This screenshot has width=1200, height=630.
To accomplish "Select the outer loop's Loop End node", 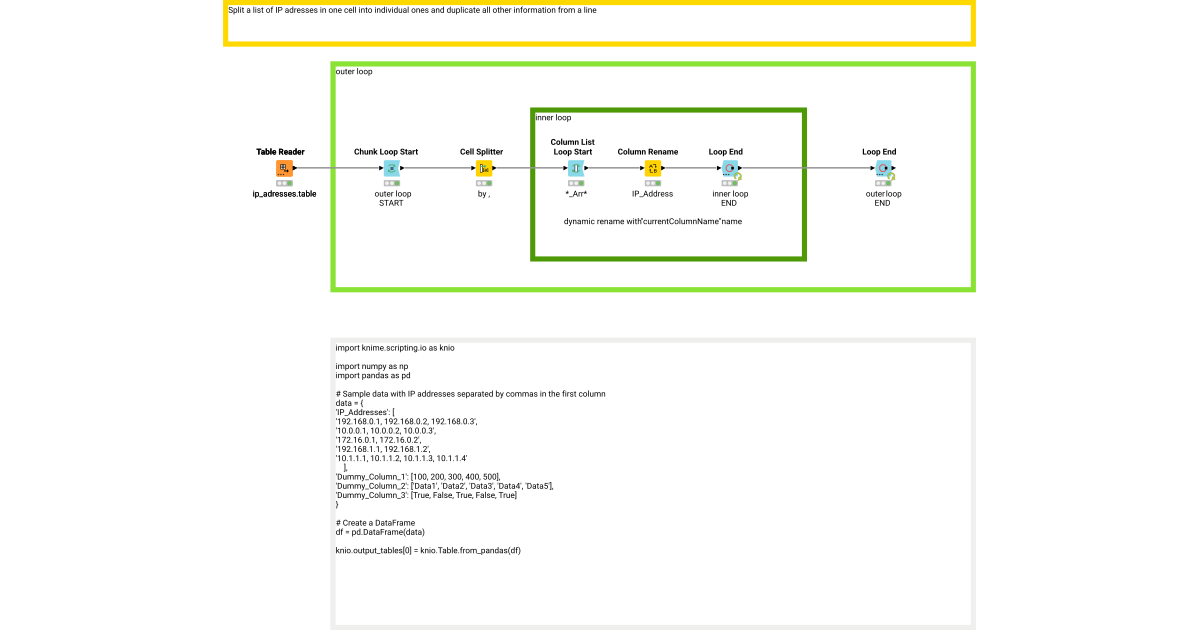I will 882,168.
